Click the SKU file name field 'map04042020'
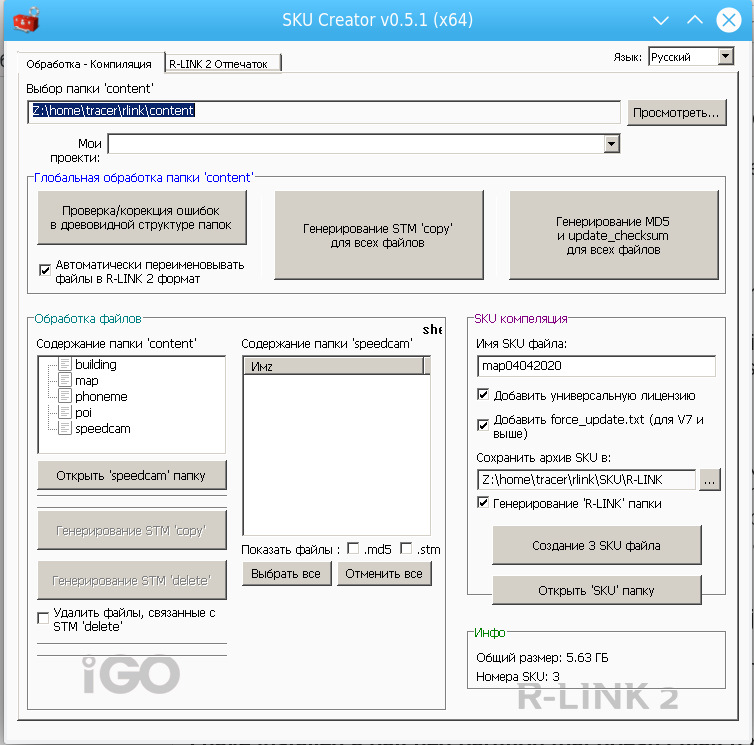This screenshot has height=745, width=754. 596,366
